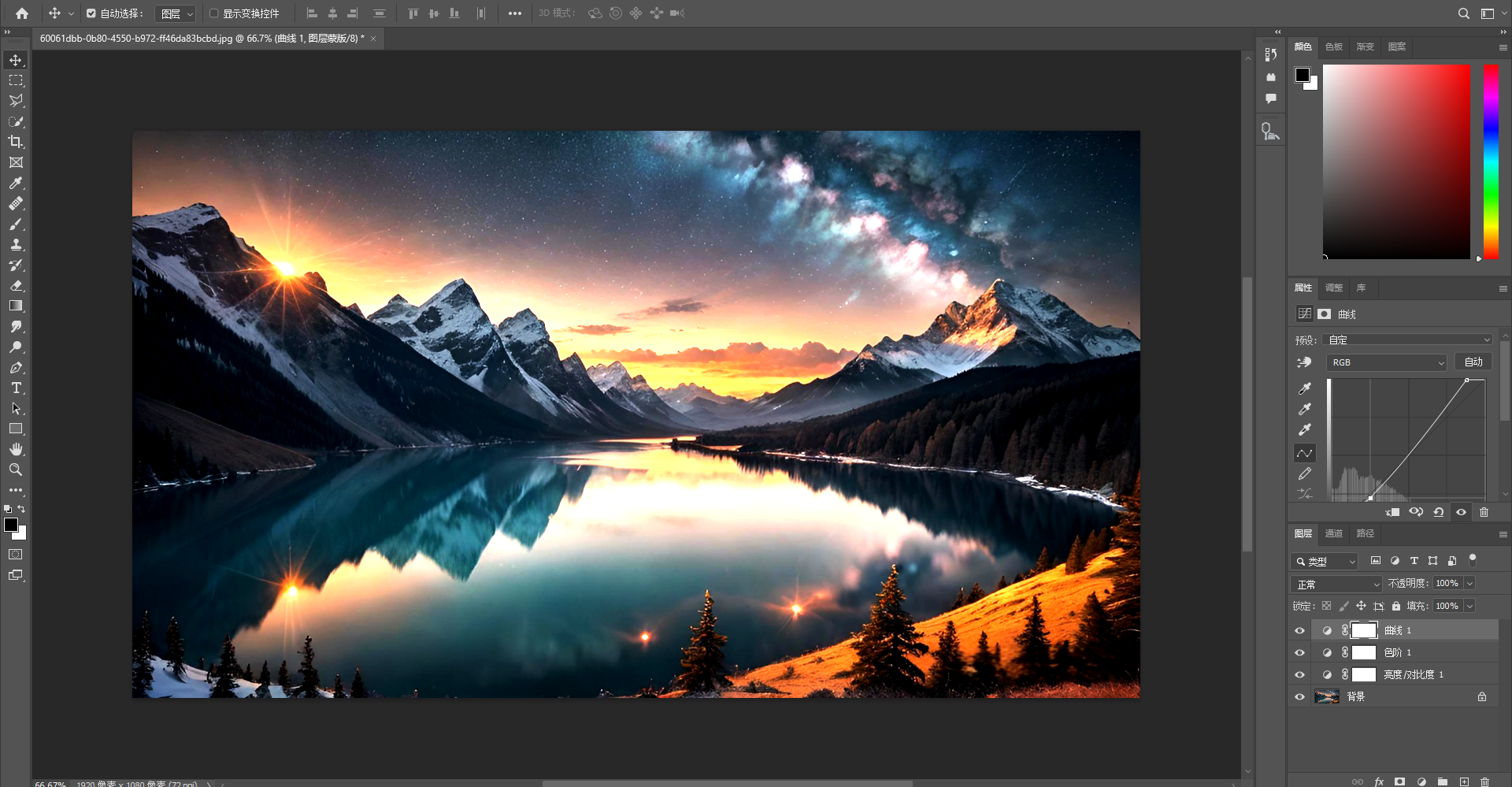Select the Rectangular Marquee tool

(16, 80)
